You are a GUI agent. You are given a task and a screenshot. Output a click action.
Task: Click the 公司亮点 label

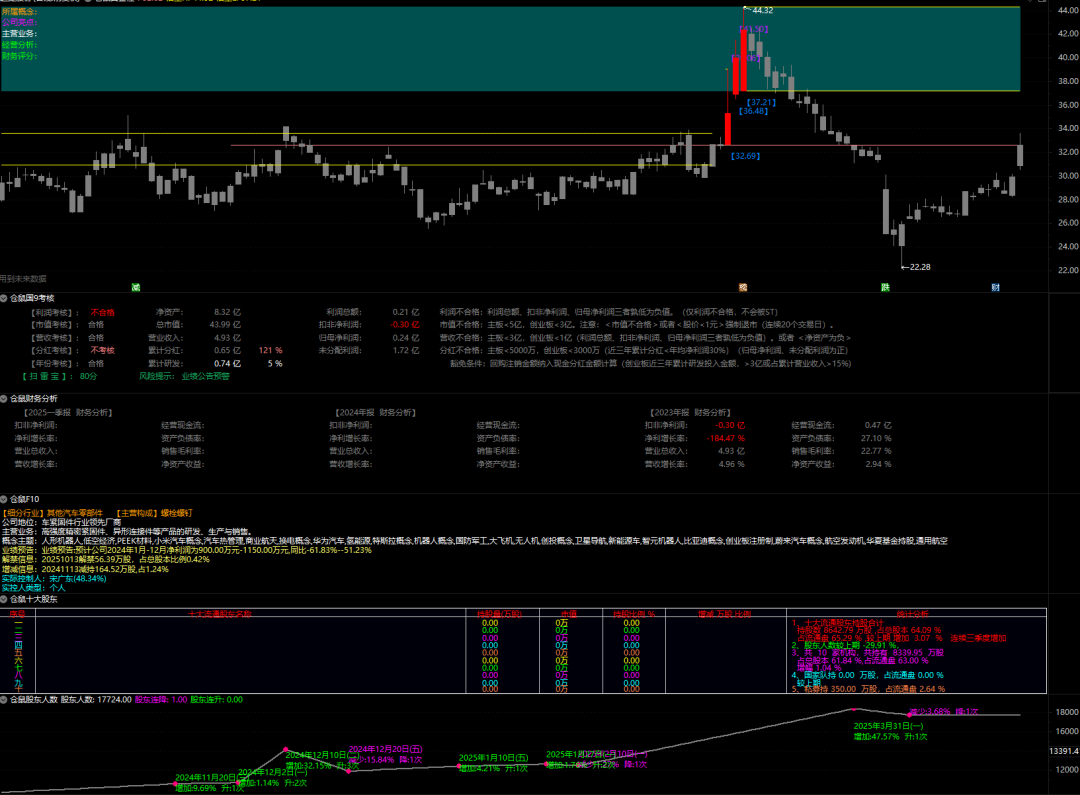coord(19,22)
